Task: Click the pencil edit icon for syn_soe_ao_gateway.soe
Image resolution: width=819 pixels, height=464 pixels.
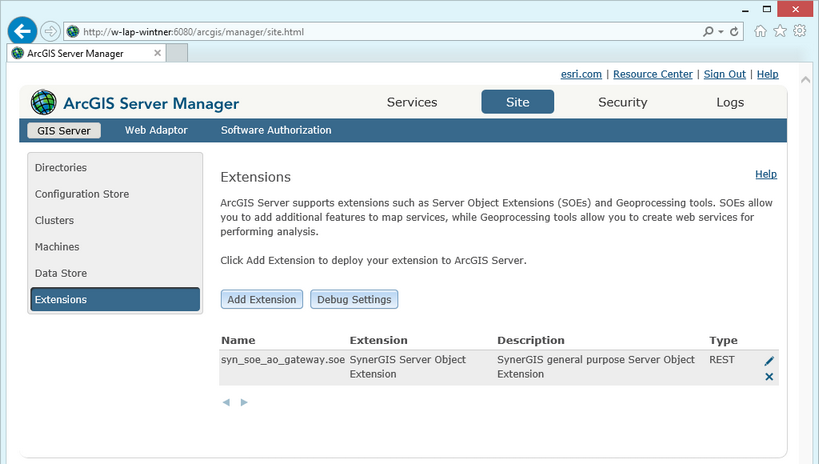Action: tap(769, 361)
